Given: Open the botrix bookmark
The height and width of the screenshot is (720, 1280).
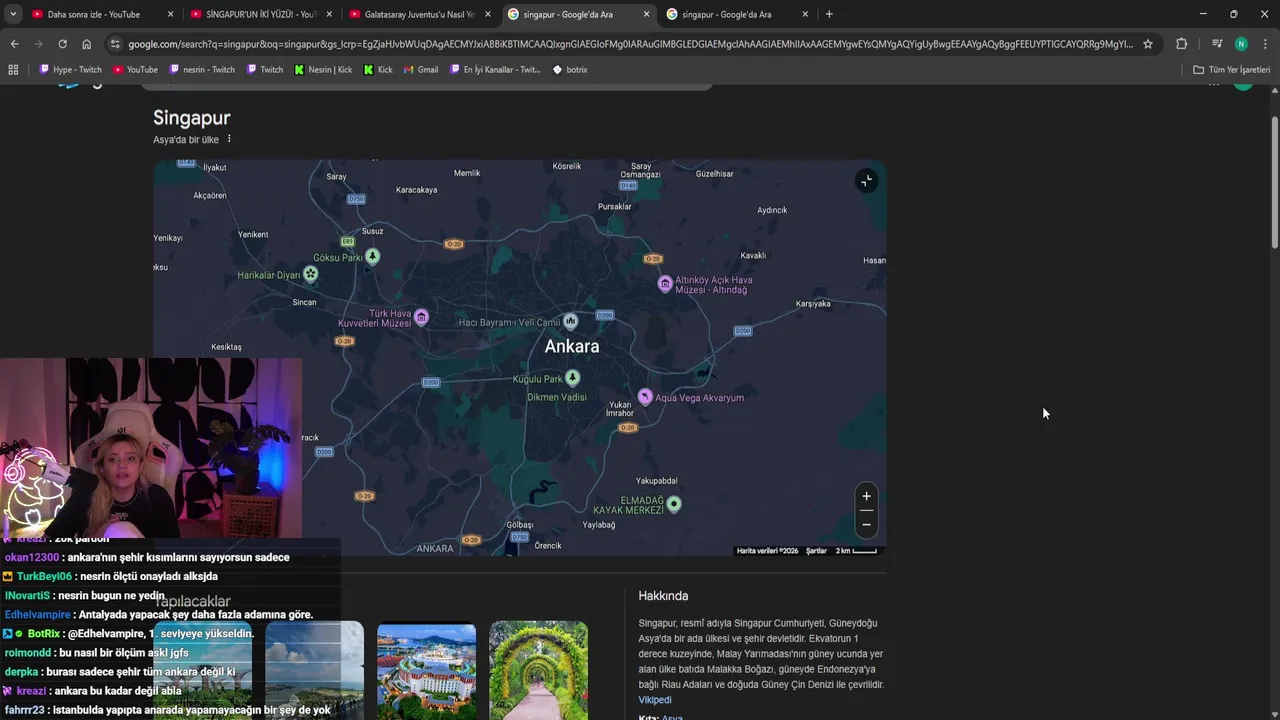Looking at the screenshot, I should click(570, 70).
